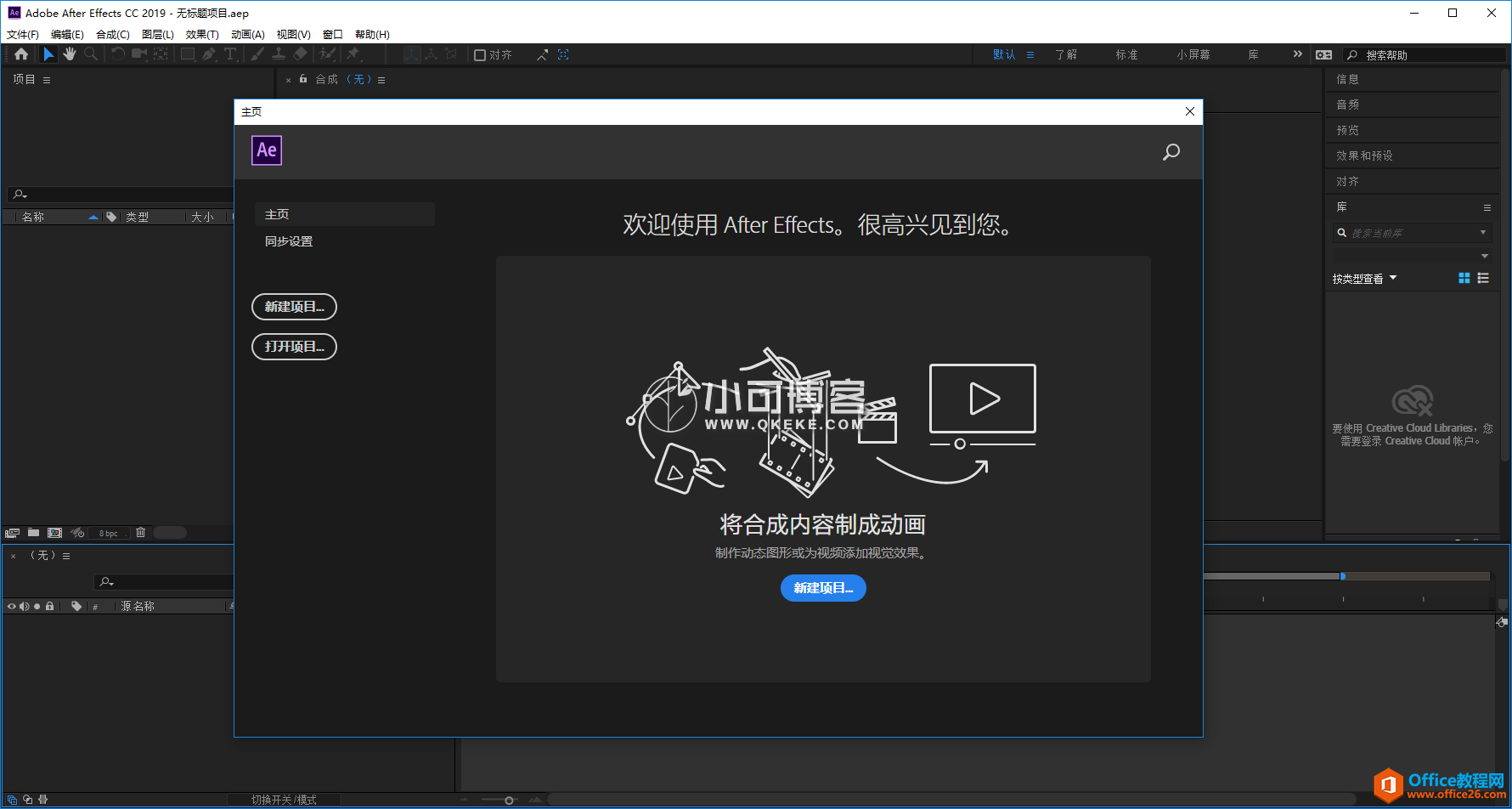Select the Rotation tool
This screenshot has height=809, width=1512.
(x=118, y=54)
